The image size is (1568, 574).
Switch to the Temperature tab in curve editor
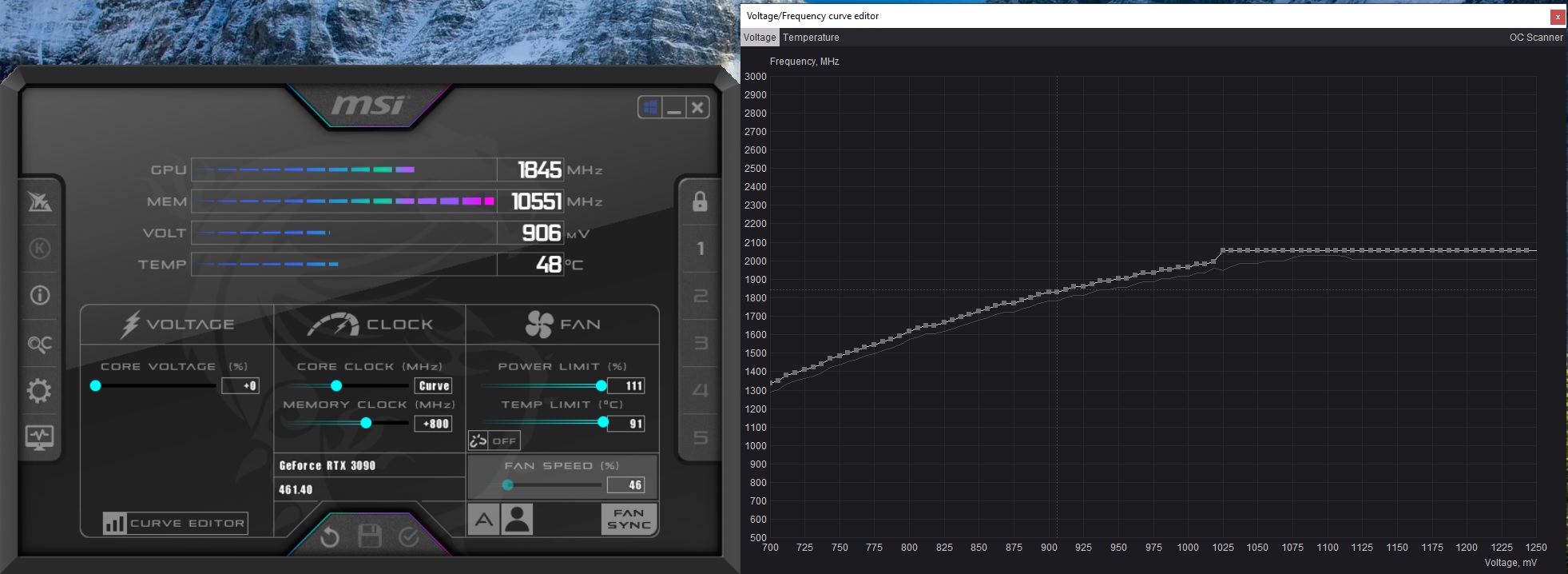811,38
